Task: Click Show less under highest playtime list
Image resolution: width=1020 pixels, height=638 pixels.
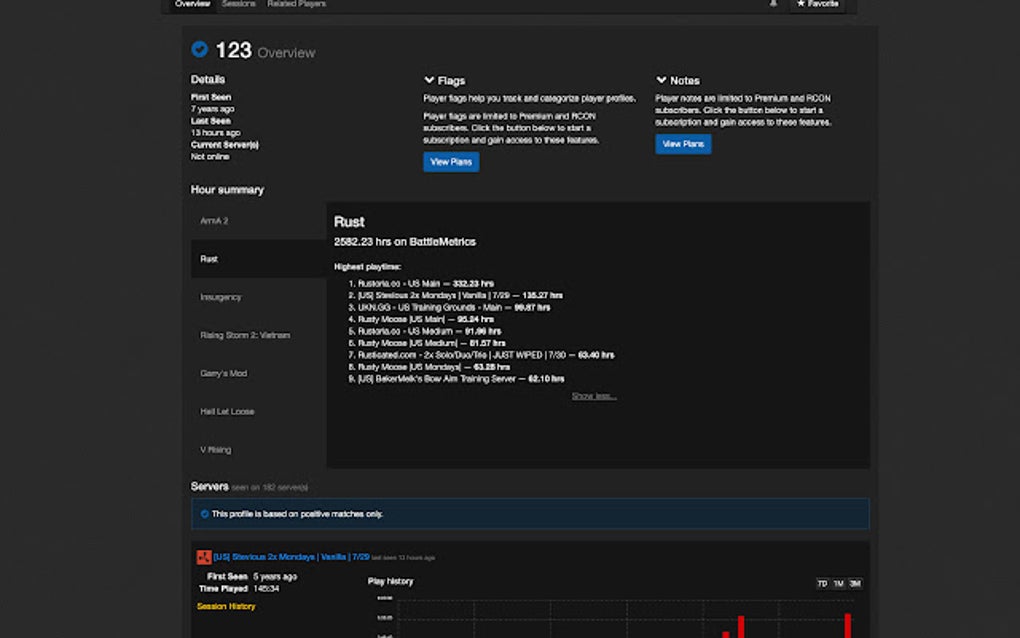Action: [x=593, y=395]
